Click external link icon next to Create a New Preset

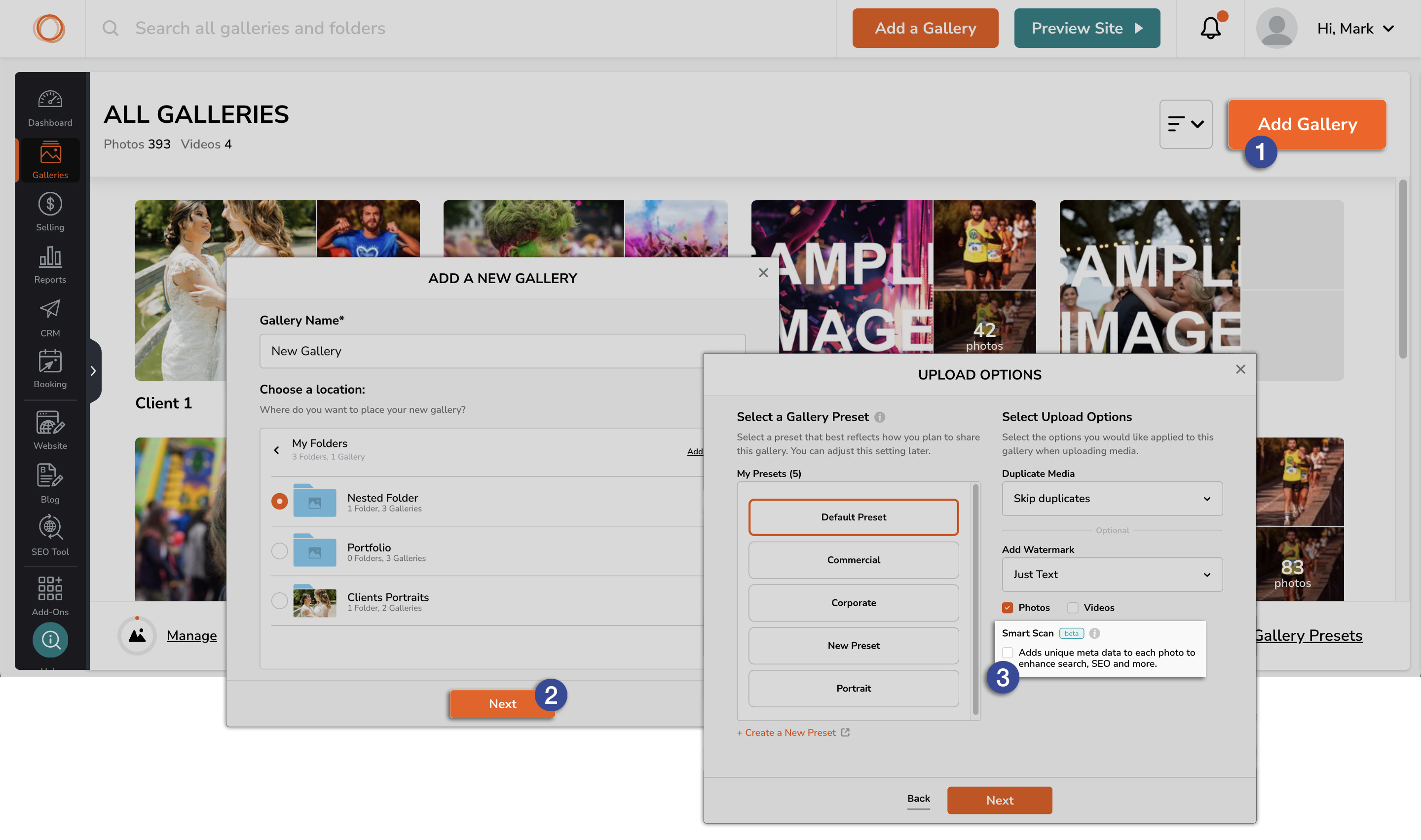[x=845, y=732]
